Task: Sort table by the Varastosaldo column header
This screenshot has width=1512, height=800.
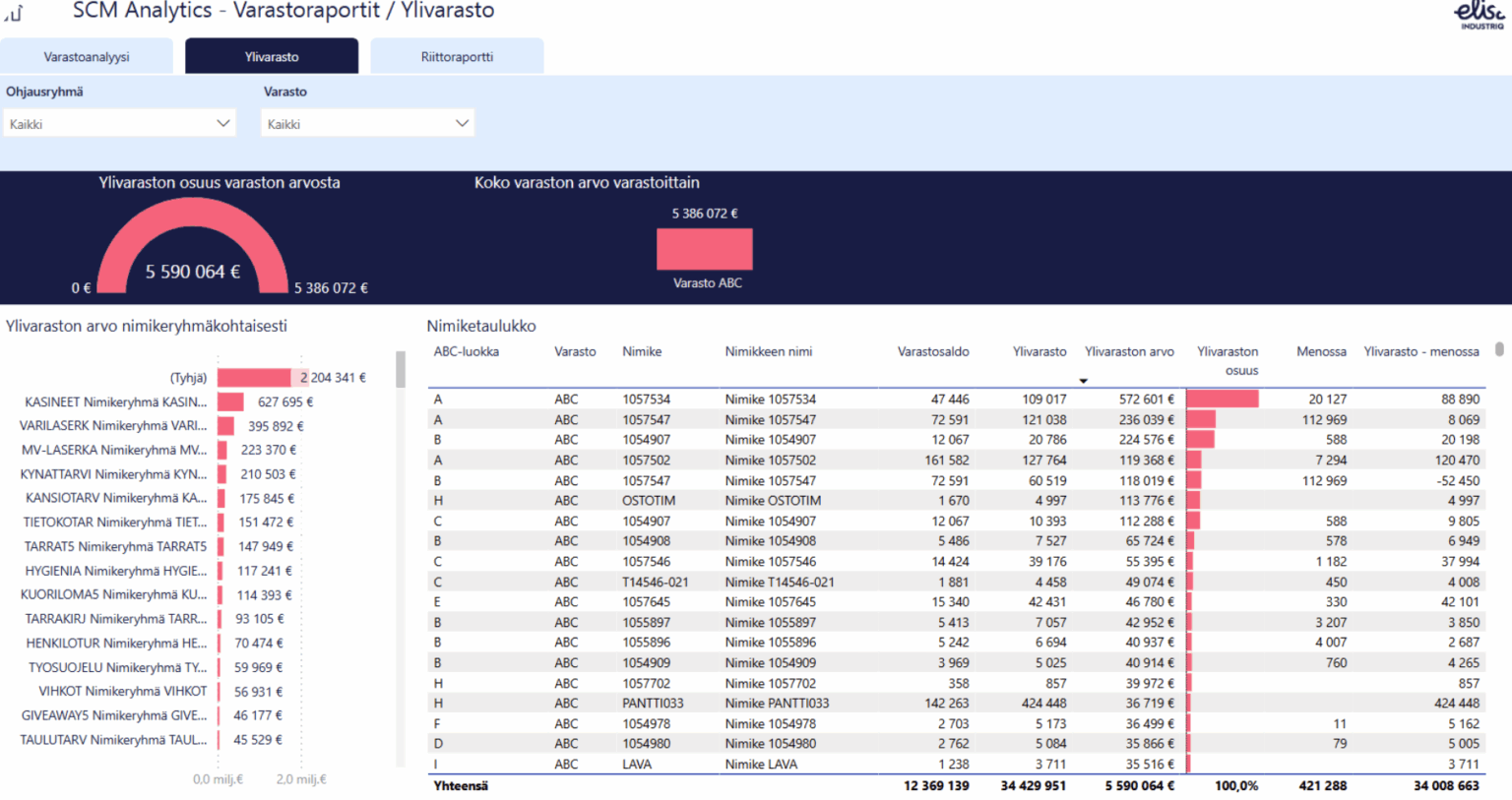Action: 932,352
